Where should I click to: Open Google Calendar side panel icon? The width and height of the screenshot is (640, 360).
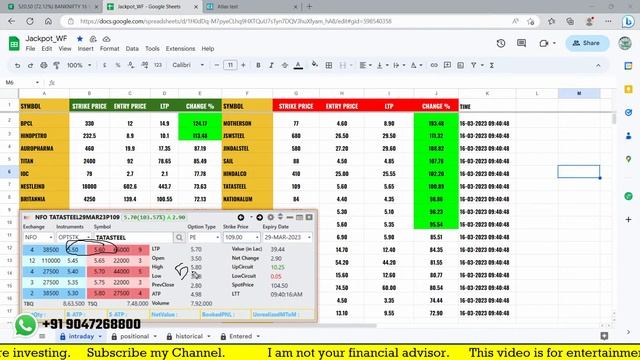629,66
